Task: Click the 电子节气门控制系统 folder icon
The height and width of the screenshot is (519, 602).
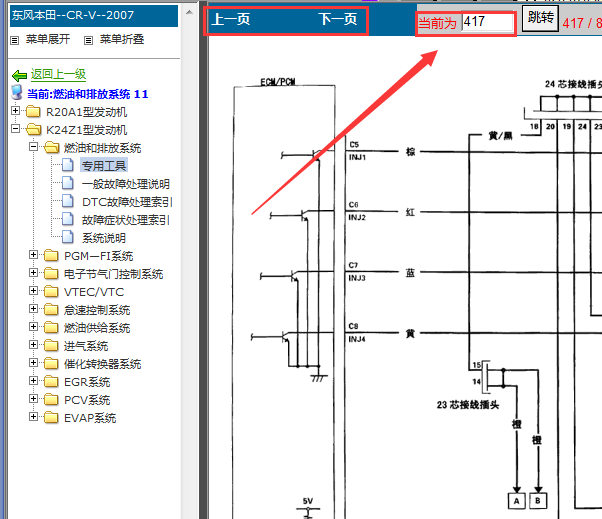Action: pyautogui.click(x=51, y=274)
